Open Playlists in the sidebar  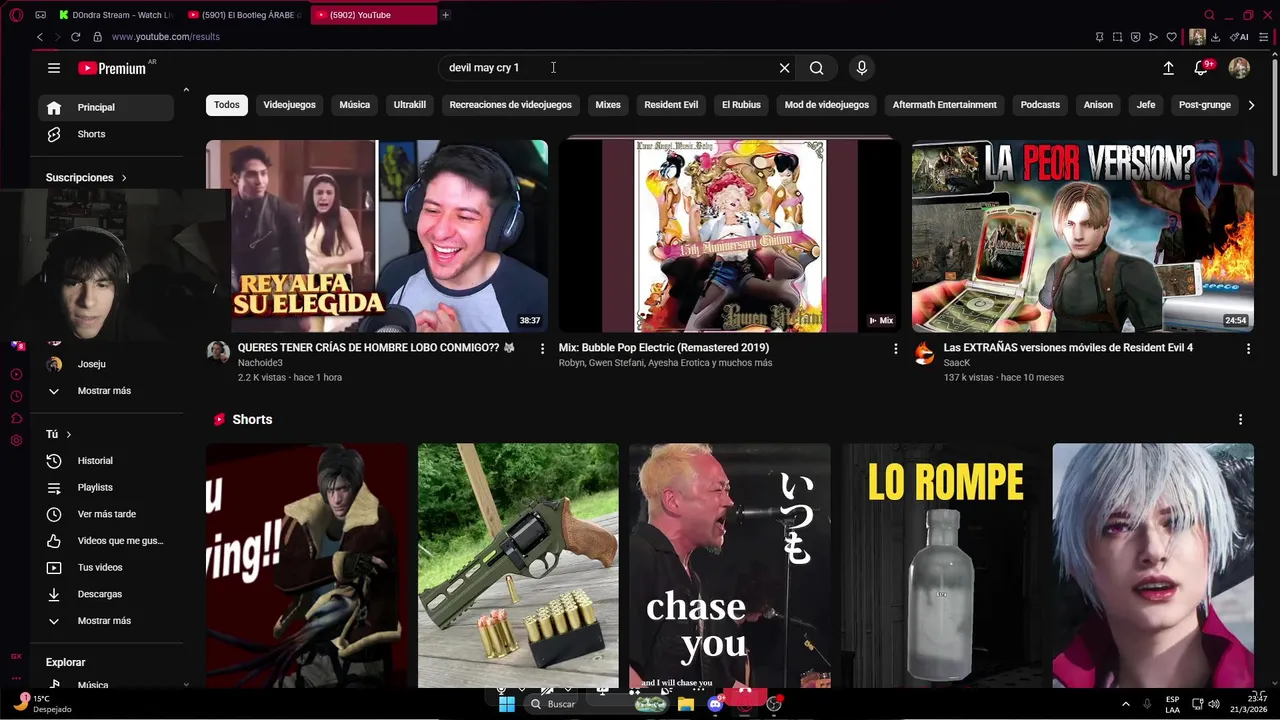106,488
